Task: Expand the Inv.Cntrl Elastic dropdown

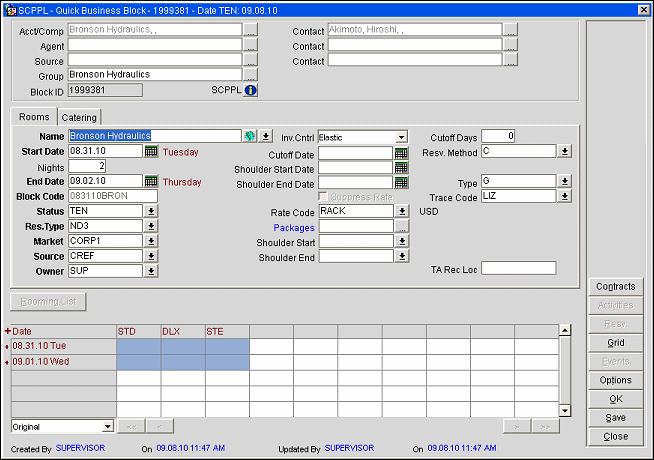Action: 401,137
